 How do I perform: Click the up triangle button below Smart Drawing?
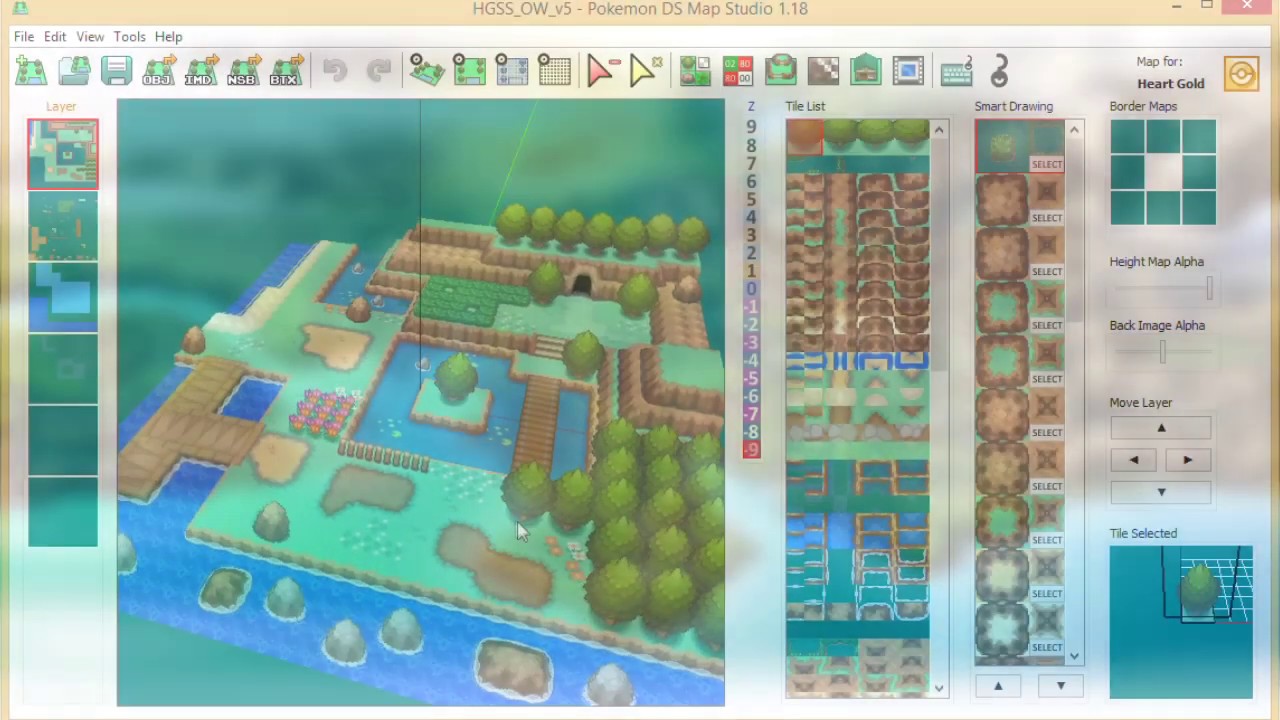tap(998, 686)
